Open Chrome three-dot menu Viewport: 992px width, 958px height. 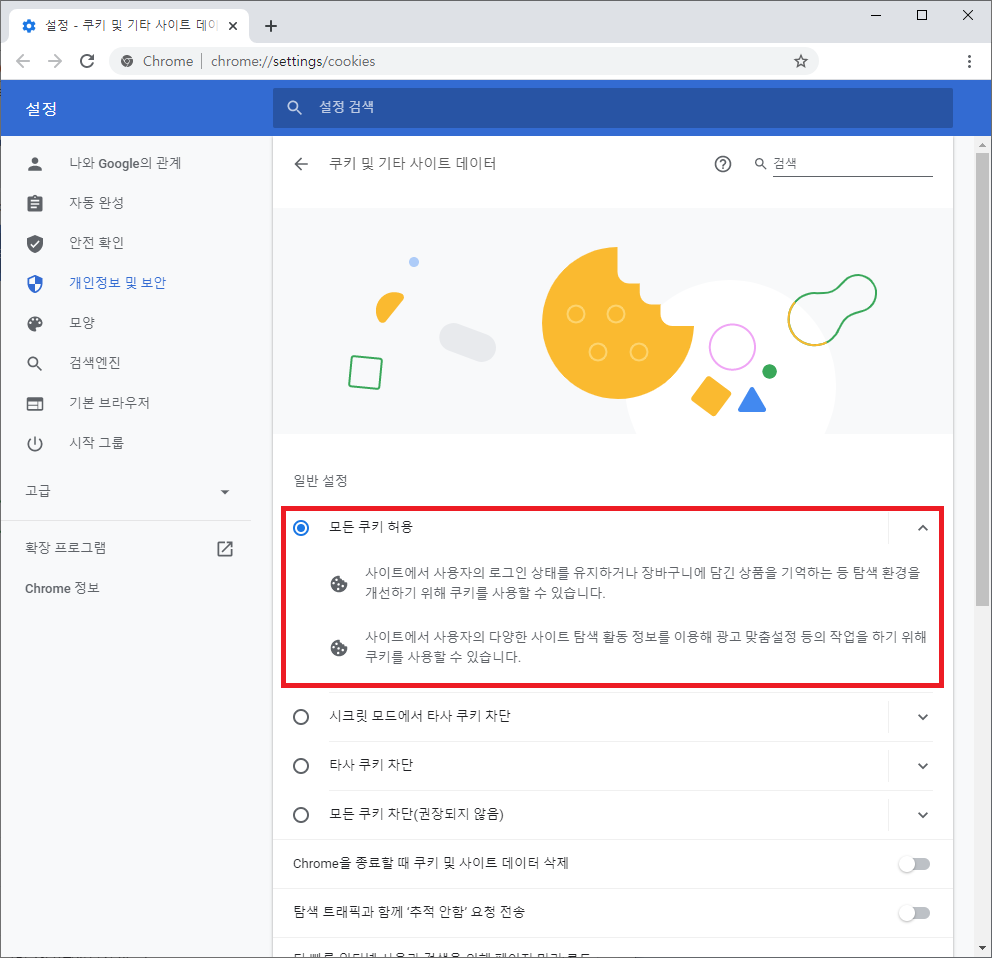[x=969, y=61]
